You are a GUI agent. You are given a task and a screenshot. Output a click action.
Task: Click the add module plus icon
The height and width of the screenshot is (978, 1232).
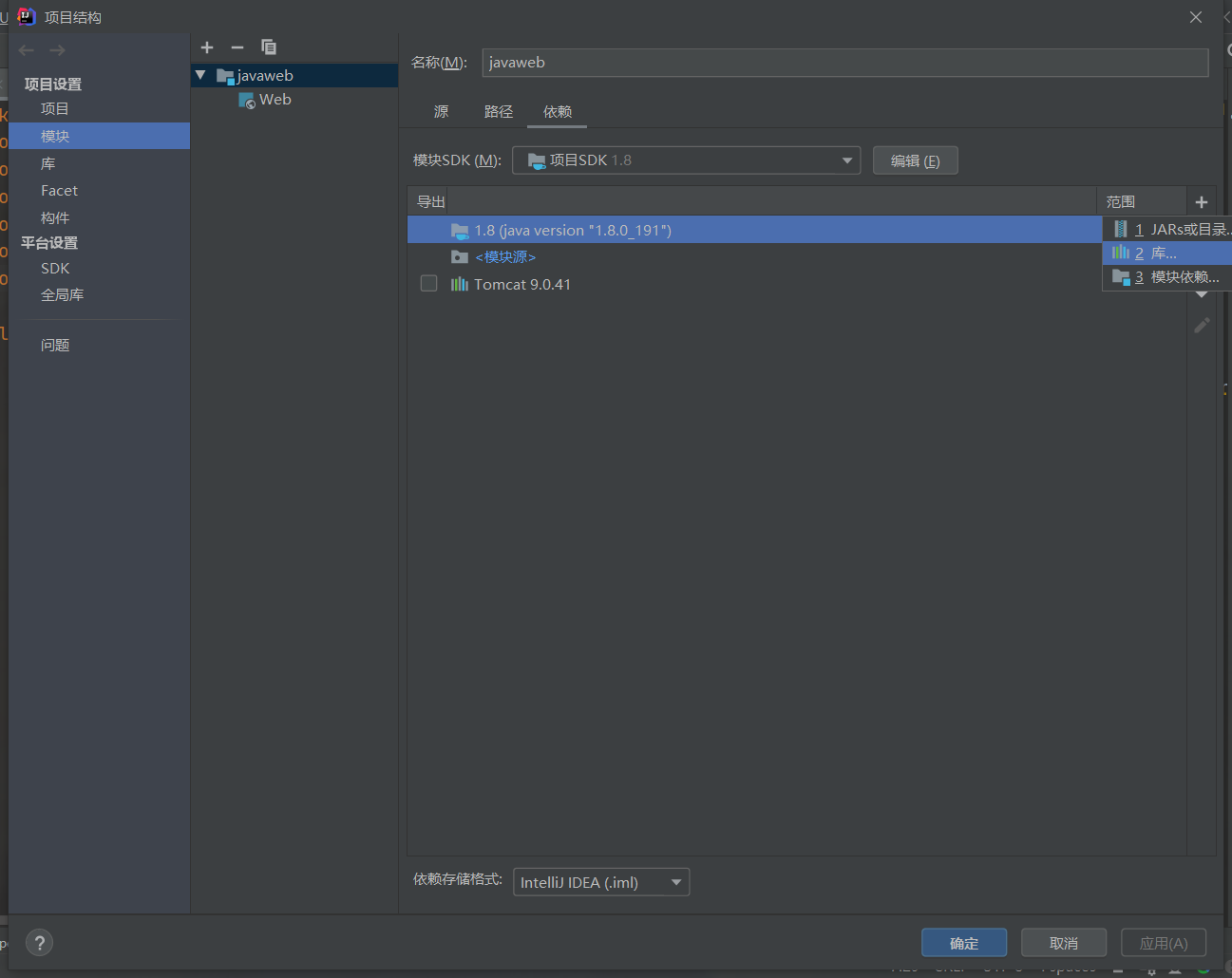point(207,47)
